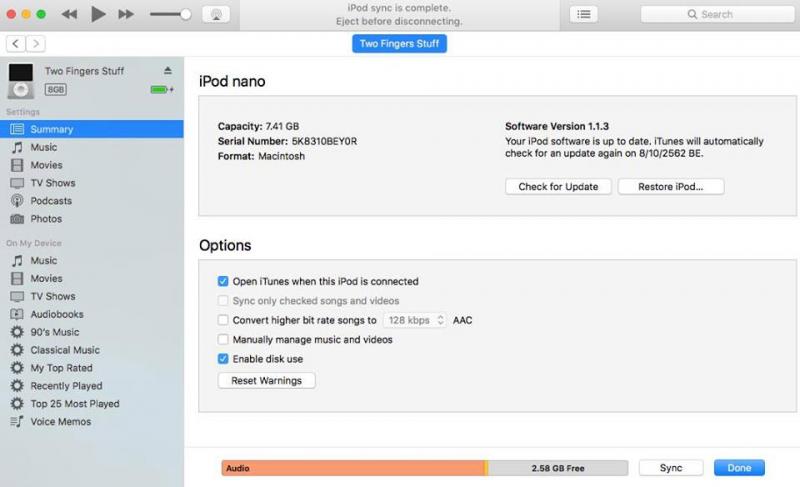The image size is (800, 487).
Task: Click the 8GB capacity badge
Action: click(x=56, y=90)
